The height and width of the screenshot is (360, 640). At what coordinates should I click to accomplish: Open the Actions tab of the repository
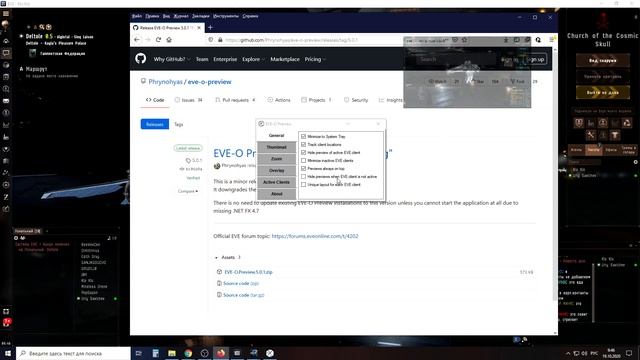coord(279,100)
